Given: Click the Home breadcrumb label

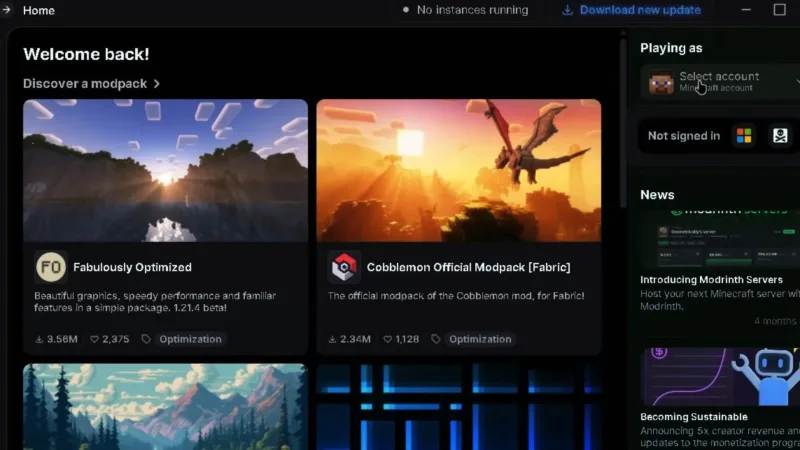Looking at the screenshot, I should coord(39,10).
